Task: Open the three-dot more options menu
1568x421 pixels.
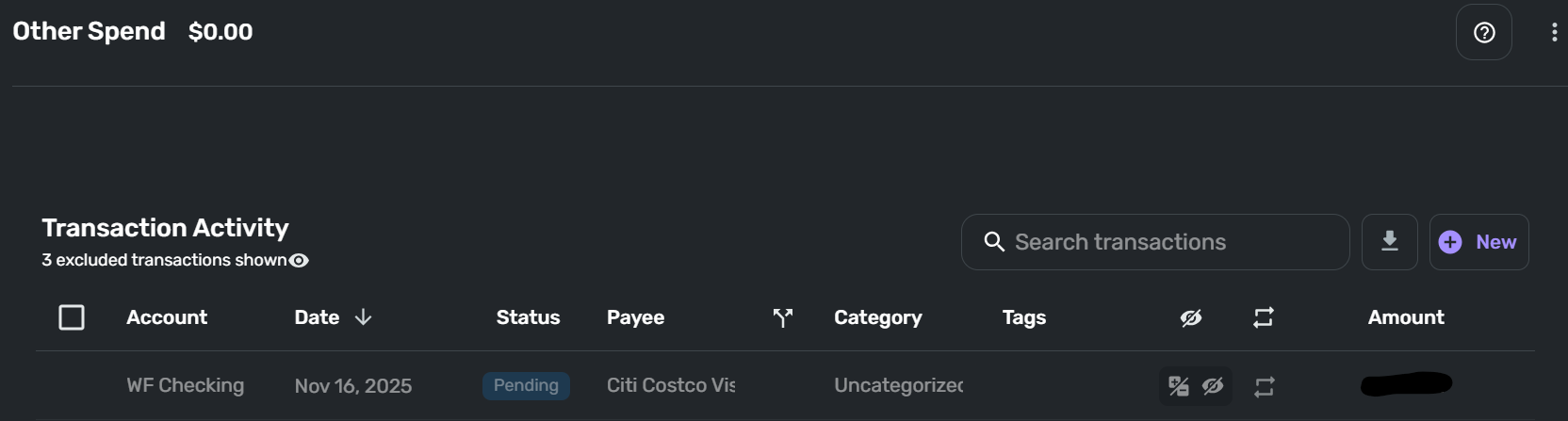Action: 1554,33
